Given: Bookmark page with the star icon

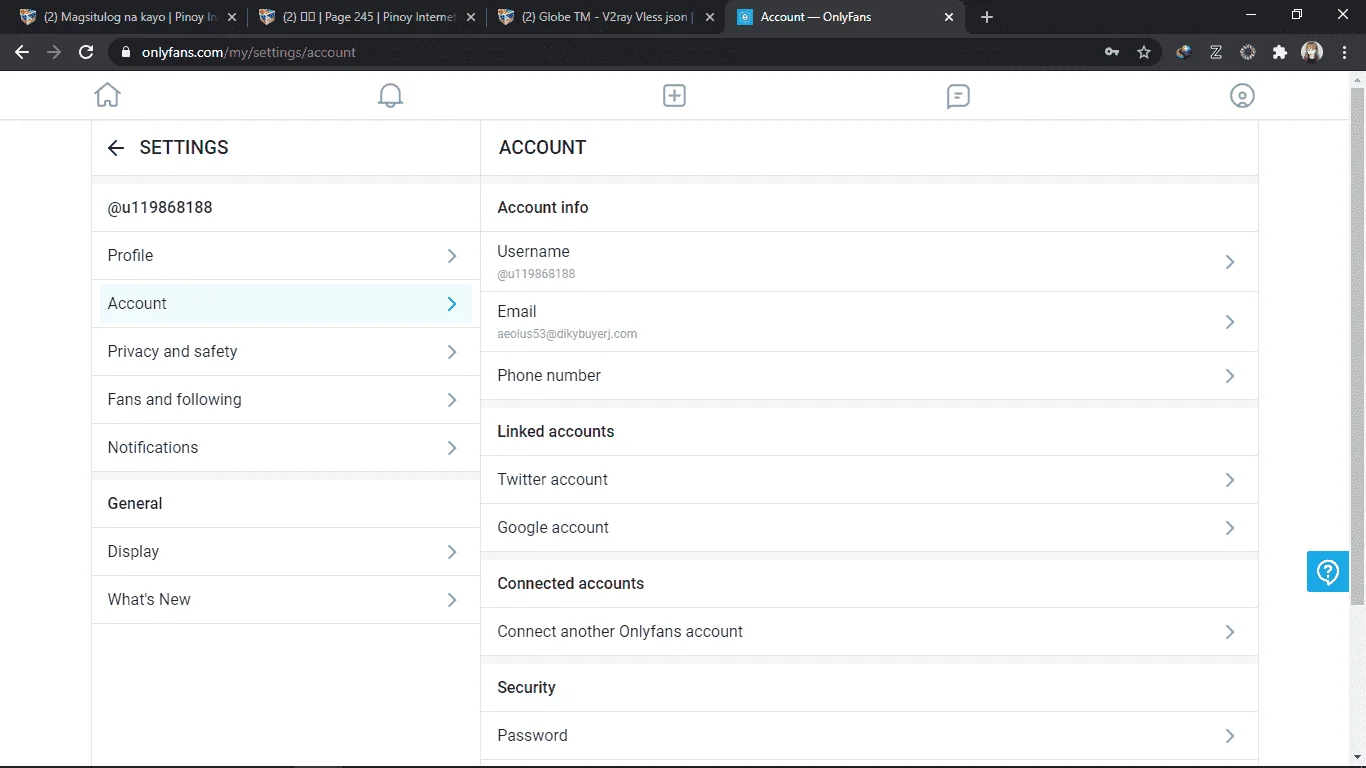Looking at the screenshot, I should tap(1144, 52).
